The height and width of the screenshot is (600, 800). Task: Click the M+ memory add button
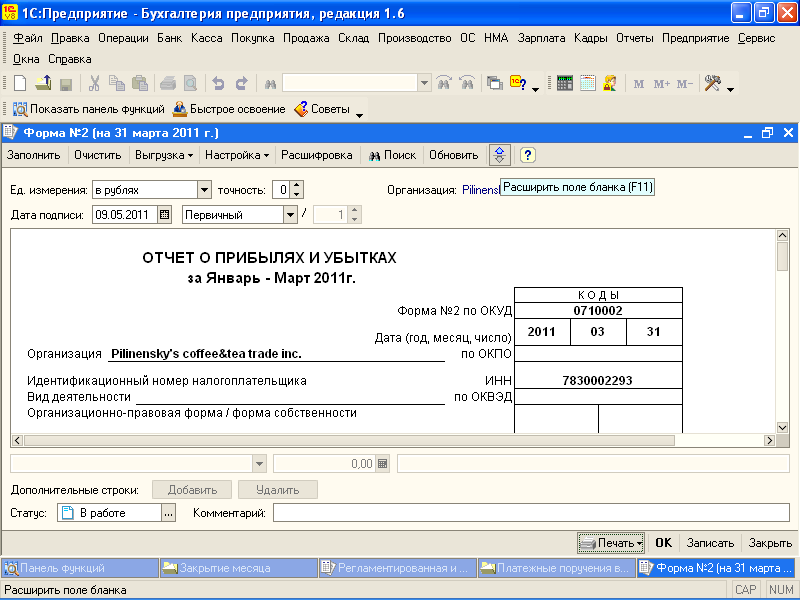click(x=662, y=84)
